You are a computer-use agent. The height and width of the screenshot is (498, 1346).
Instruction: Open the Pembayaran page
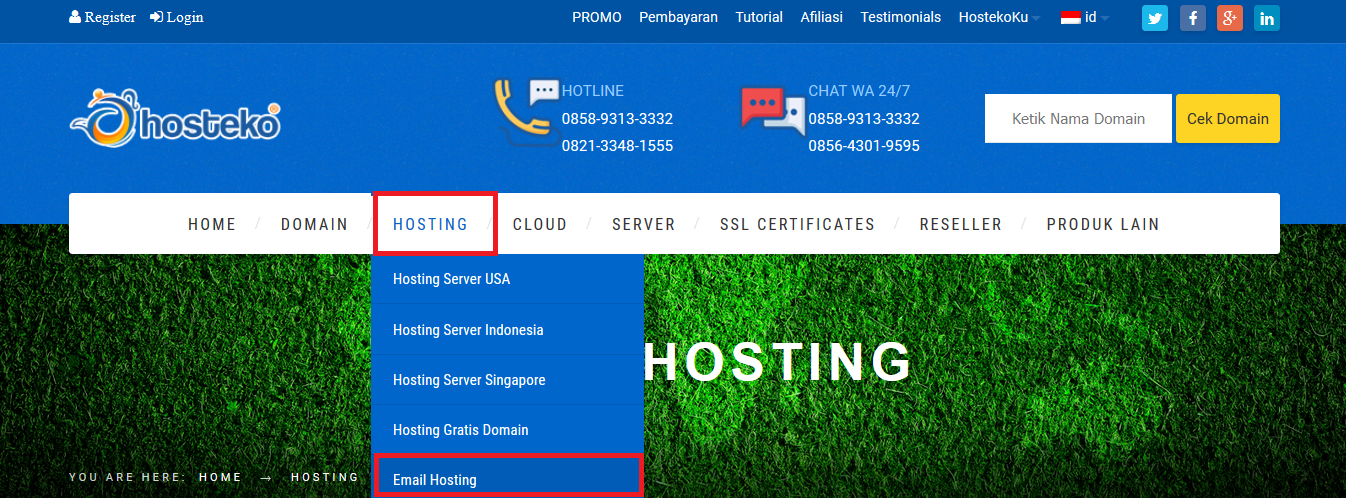pyautogui.click(x=679, y=17)
